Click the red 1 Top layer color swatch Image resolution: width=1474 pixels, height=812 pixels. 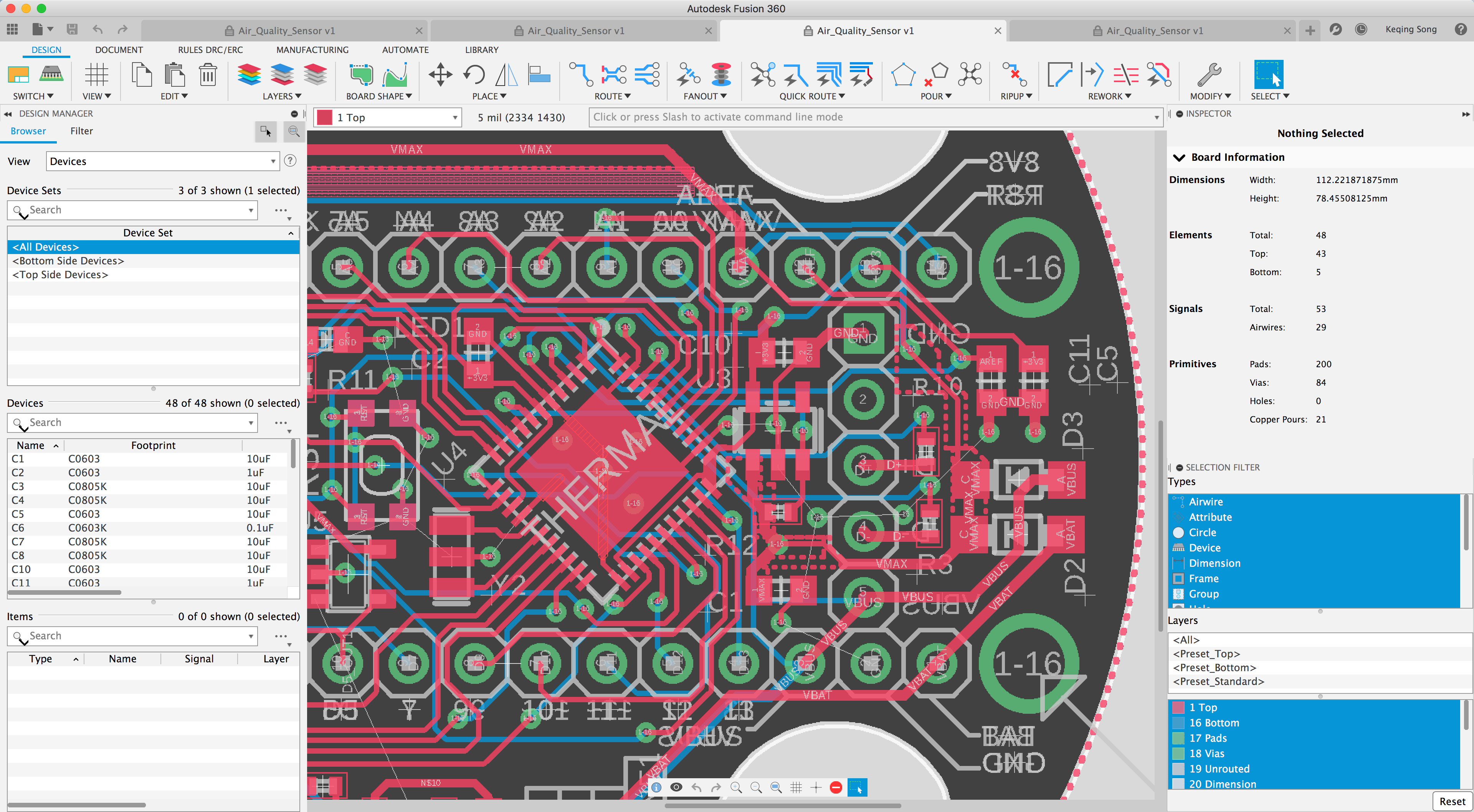point(324,117)
